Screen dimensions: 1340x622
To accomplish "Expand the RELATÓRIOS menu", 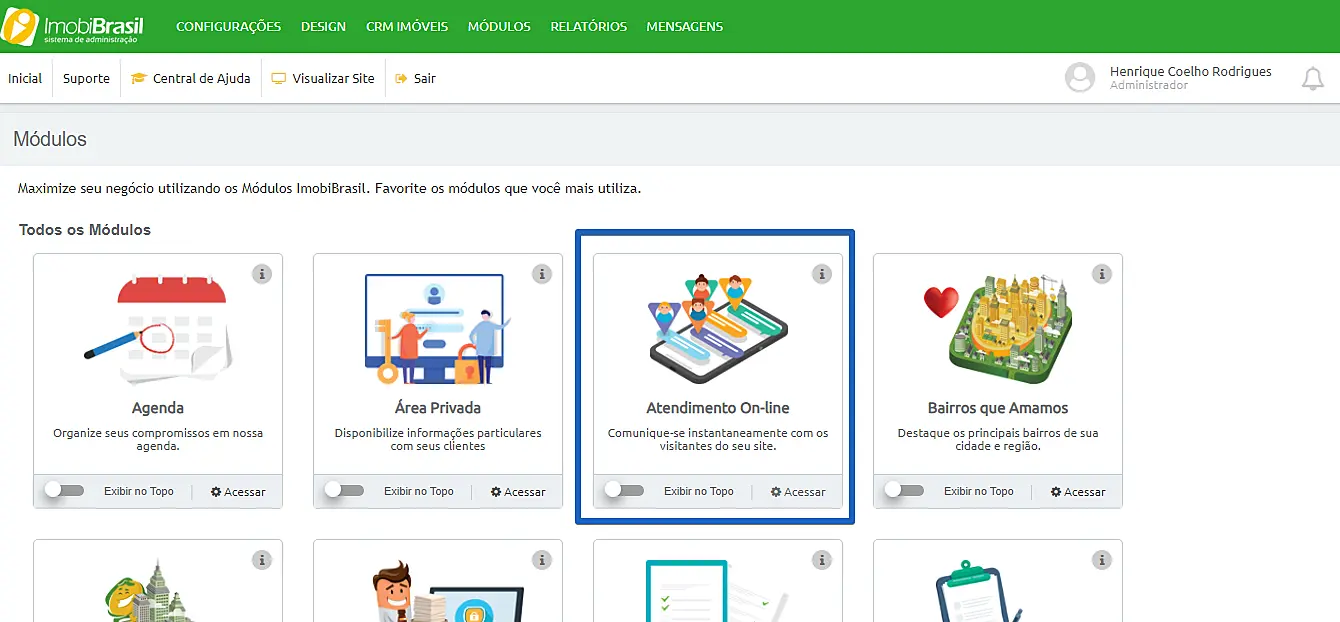I will coord(588,27).
